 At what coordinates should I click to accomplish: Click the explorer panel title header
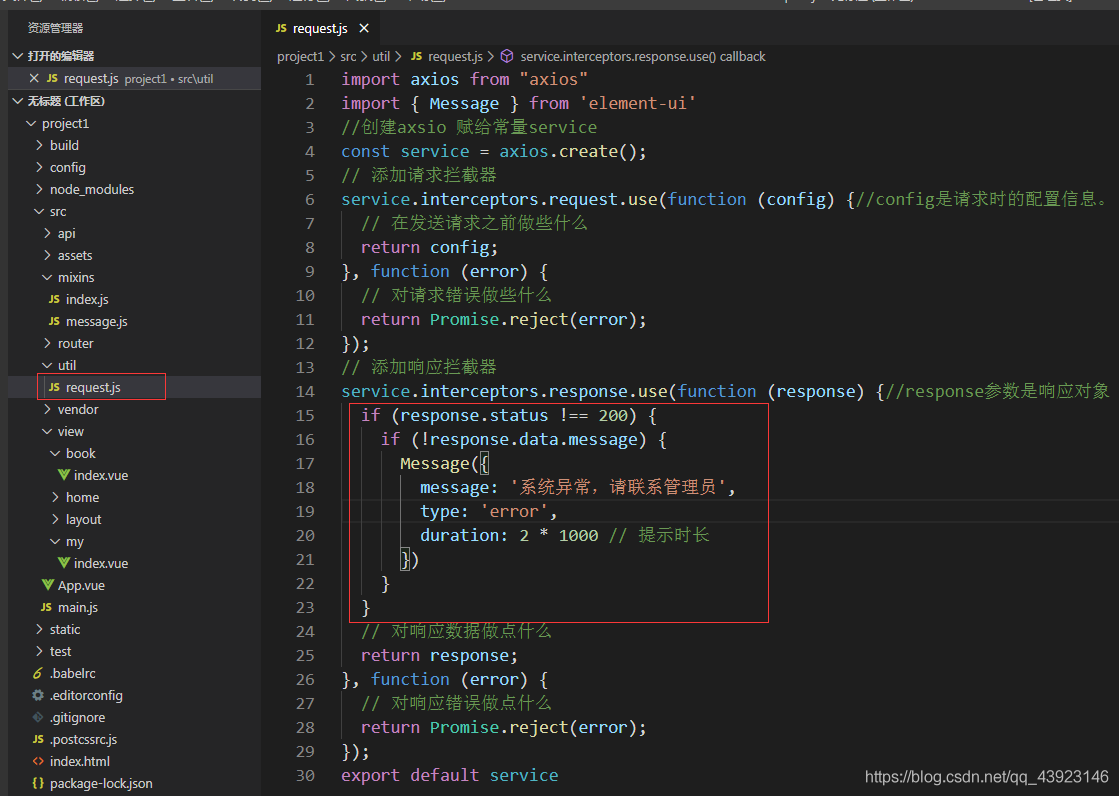click(x=55, y=28)
